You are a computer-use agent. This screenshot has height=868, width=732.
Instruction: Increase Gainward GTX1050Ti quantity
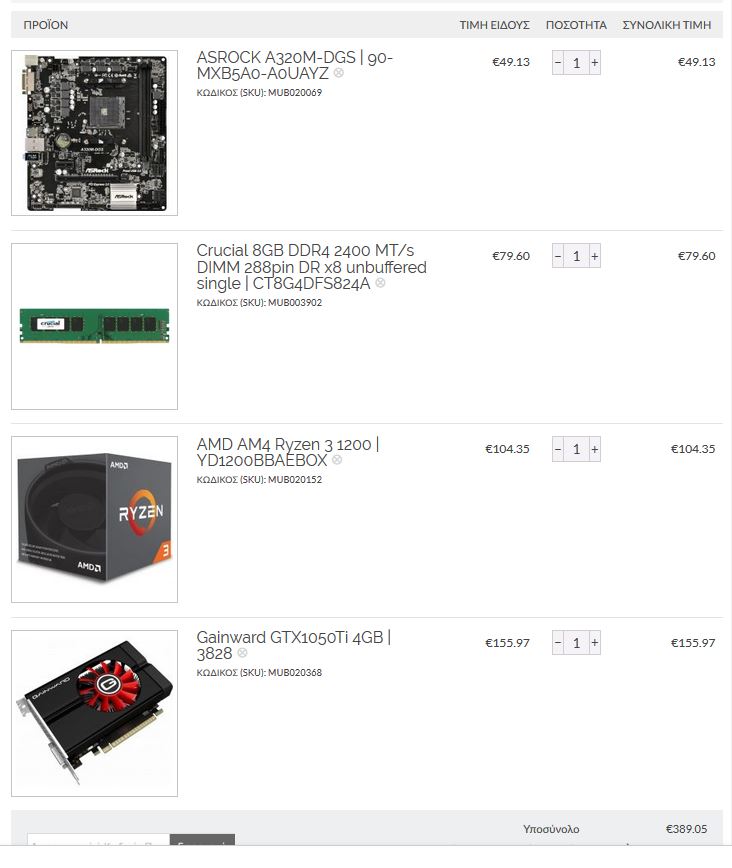click(594, 643)
